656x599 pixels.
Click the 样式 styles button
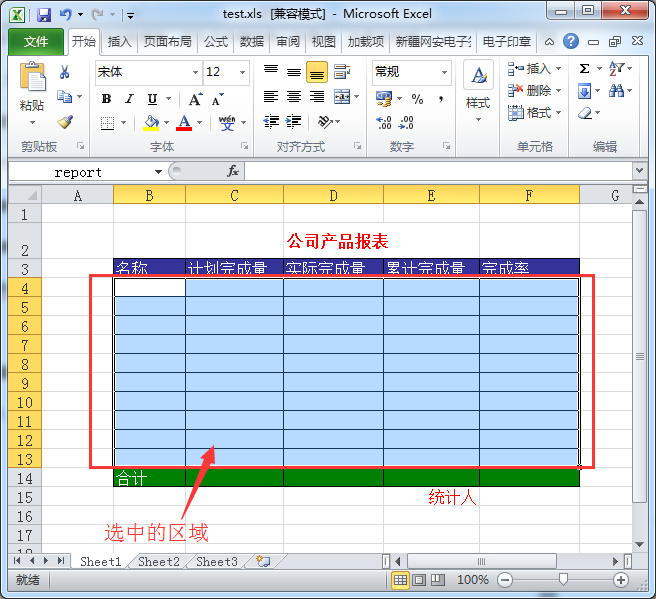pyautogui.click(x=478, y=88)
